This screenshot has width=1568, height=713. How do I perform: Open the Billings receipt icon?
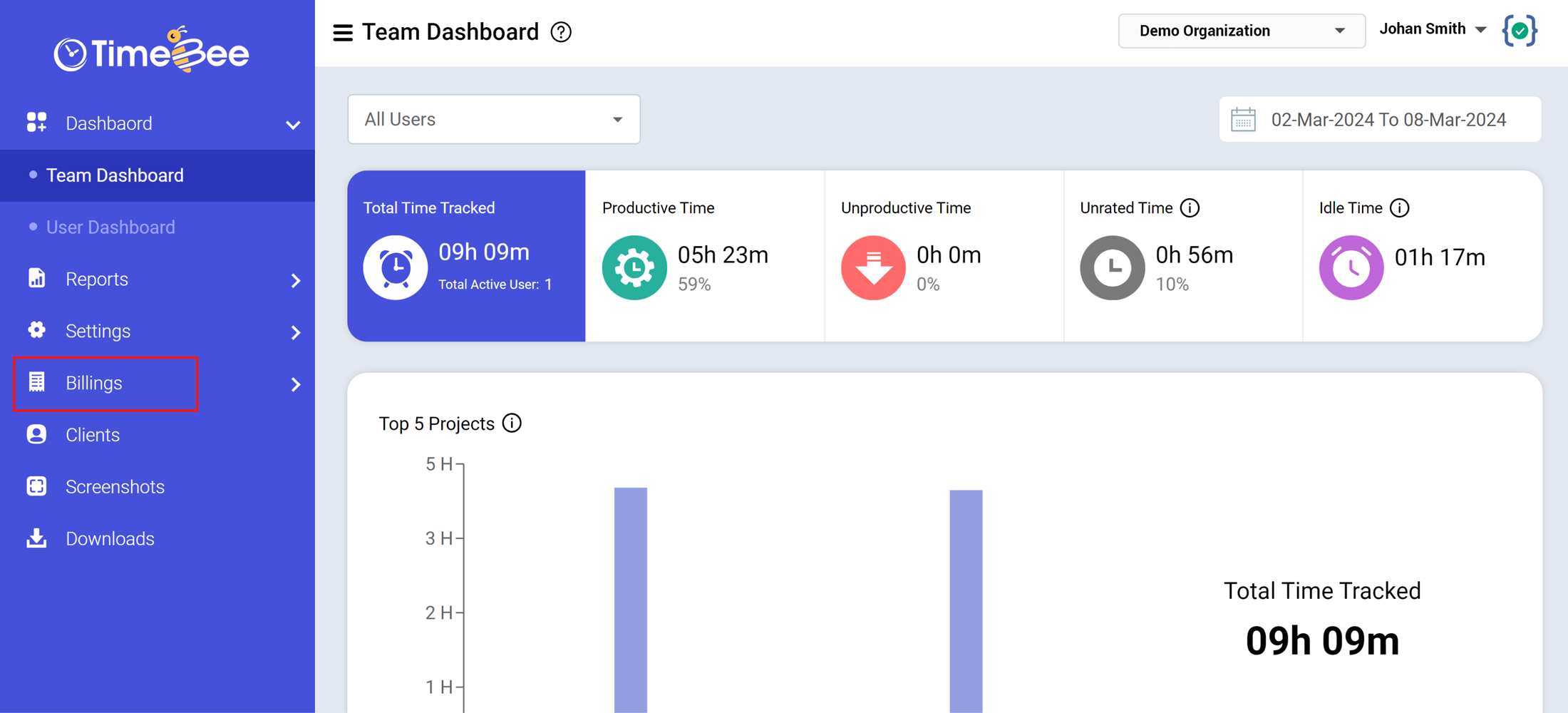click(36, 383)
